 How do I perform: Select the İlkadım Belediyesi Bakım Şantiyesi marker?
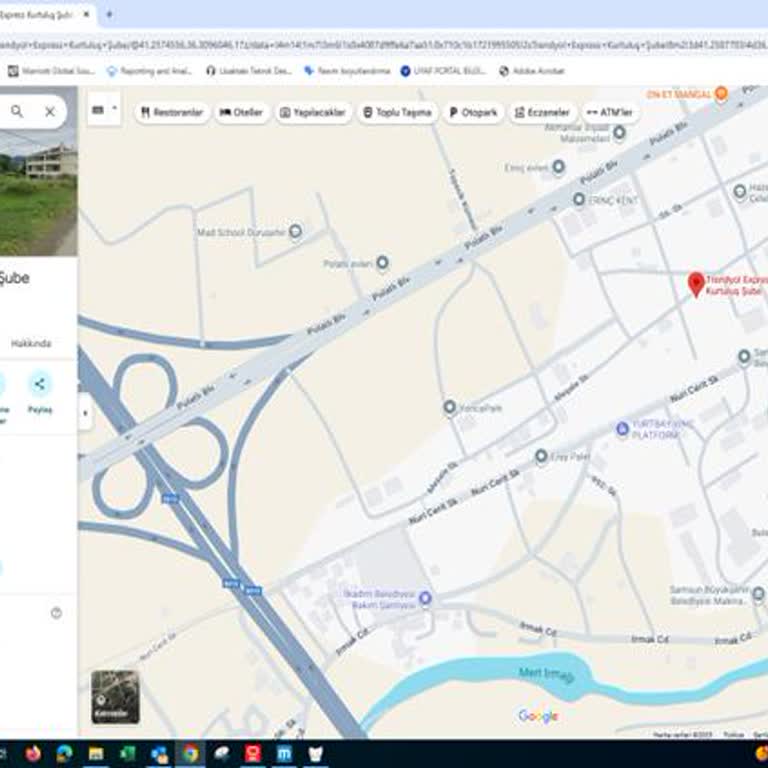pyautogui.click(x=426, y=598)
